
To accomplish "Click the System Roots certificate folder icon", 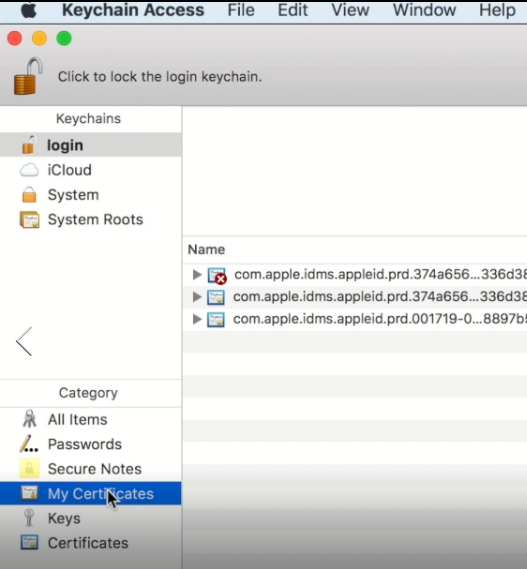I will [x=29, y=220].
